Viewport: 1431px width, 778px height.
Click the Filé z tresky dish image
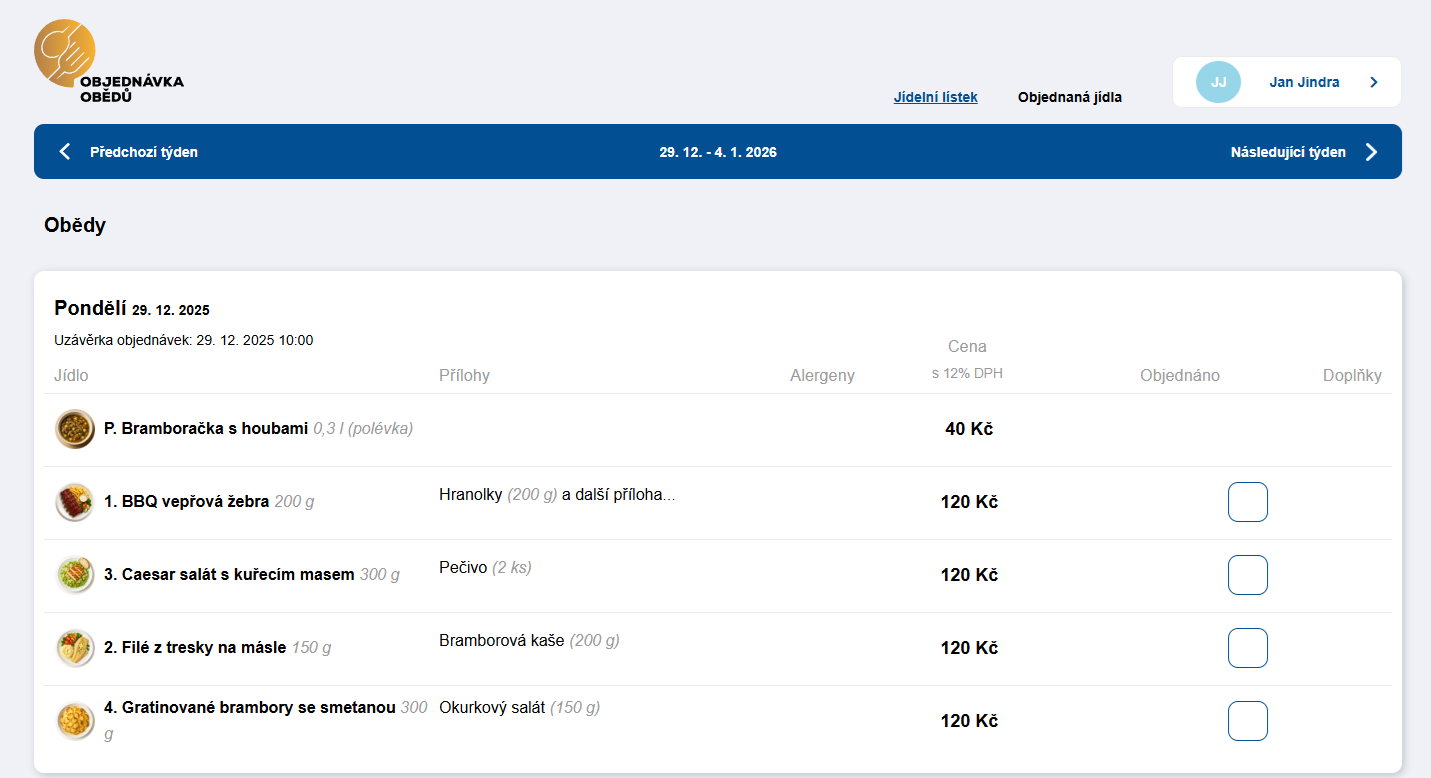[x=75, y=648]
